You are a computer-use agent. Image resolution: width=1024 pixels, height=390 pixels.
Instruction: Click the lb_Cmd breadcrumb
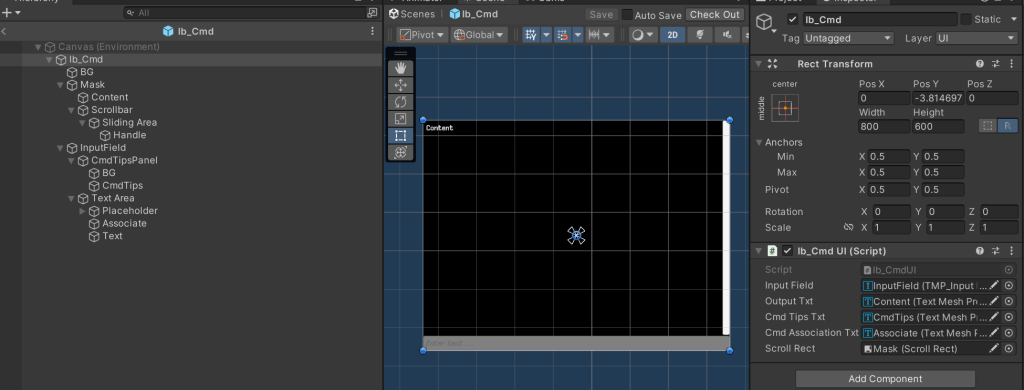(x=473, y=14)
